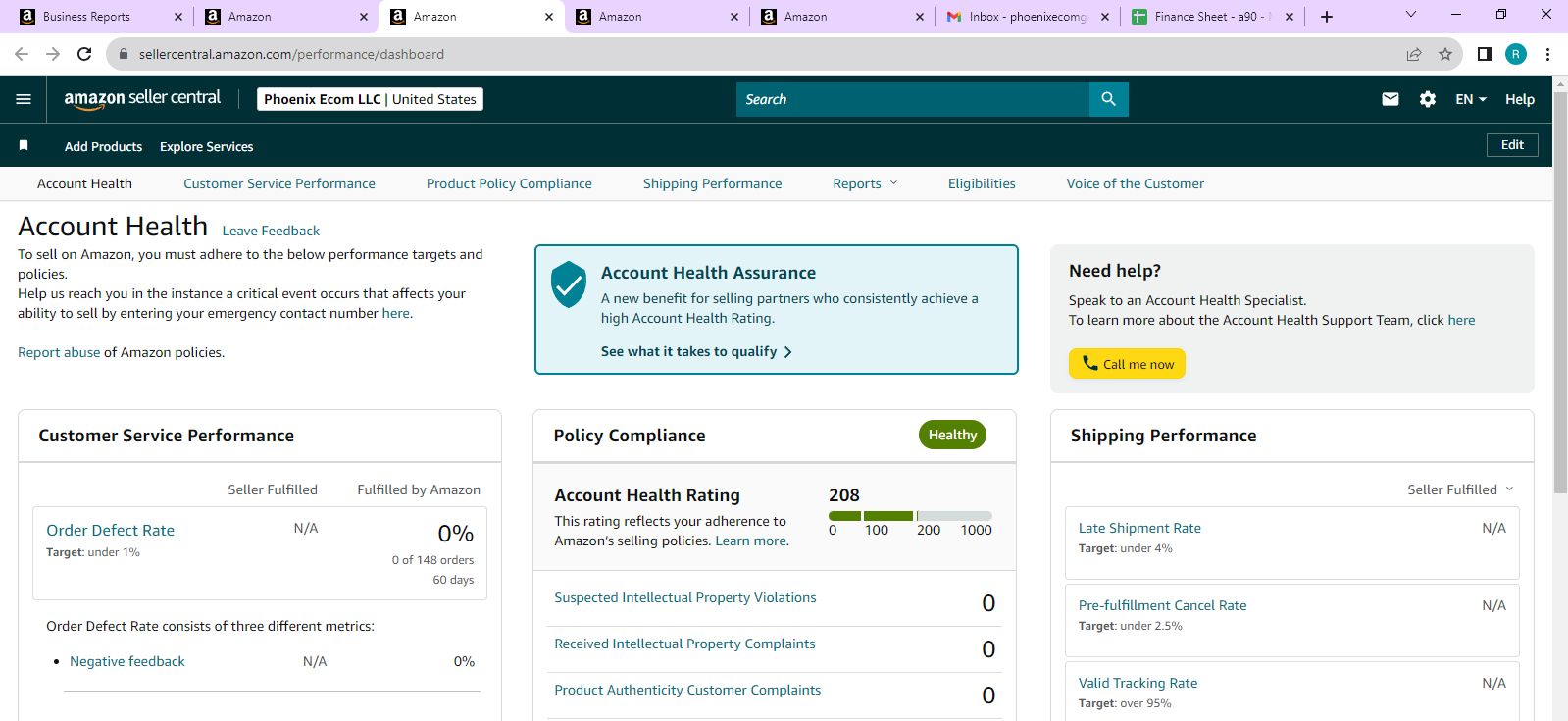
Task: Click the site lock icon in address bar
Action: (124, 54)
